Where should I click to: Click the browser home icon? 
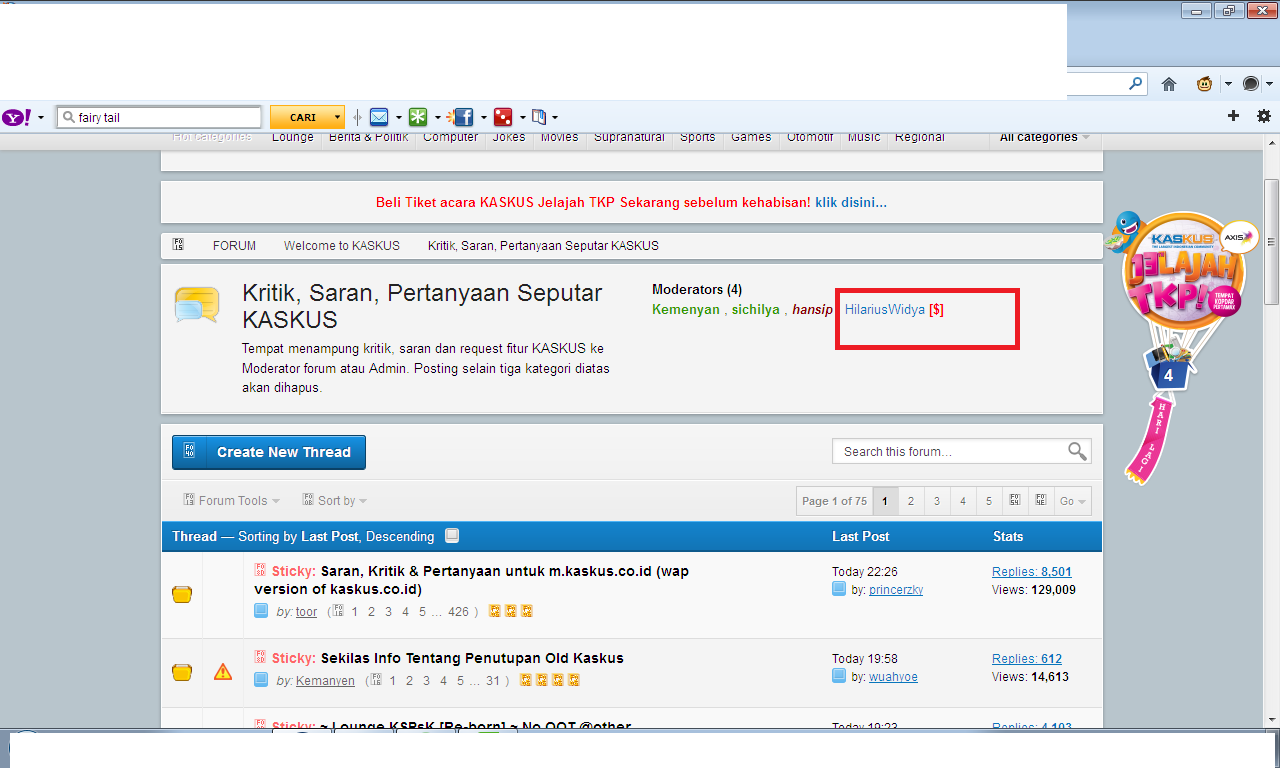point(1169,85)
